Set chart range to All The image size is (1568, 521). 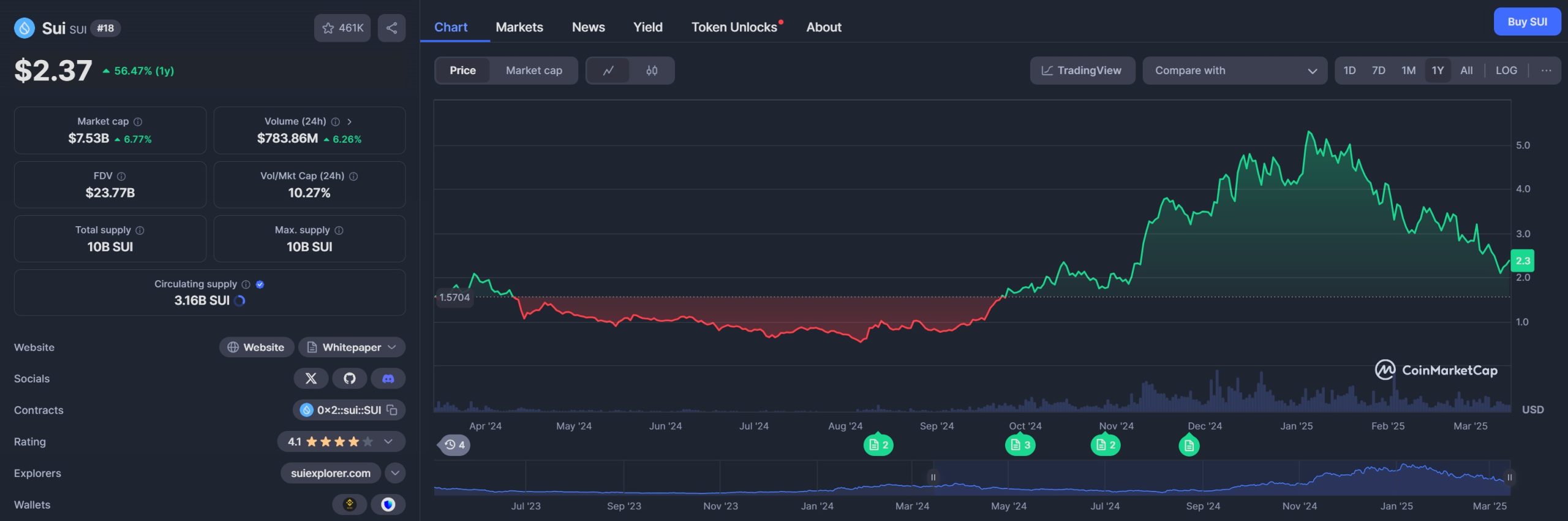pyautogui.click(x=1466, y=70)
